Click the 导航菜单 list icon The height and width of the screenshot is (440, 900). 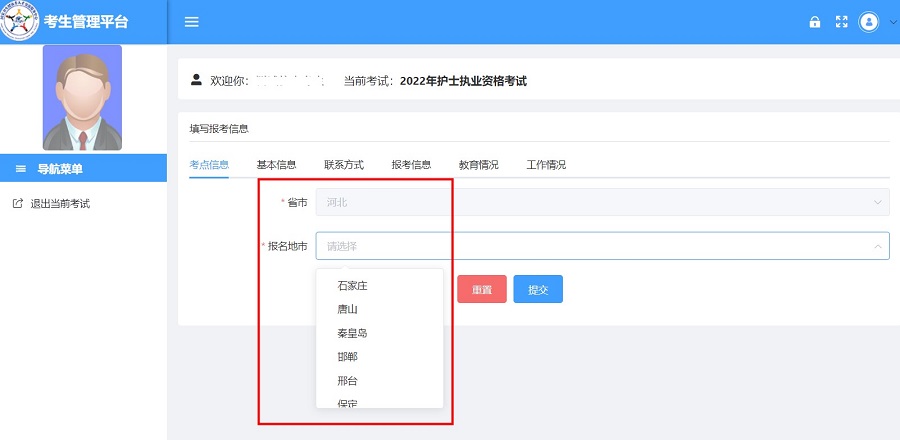click(21, 169)
